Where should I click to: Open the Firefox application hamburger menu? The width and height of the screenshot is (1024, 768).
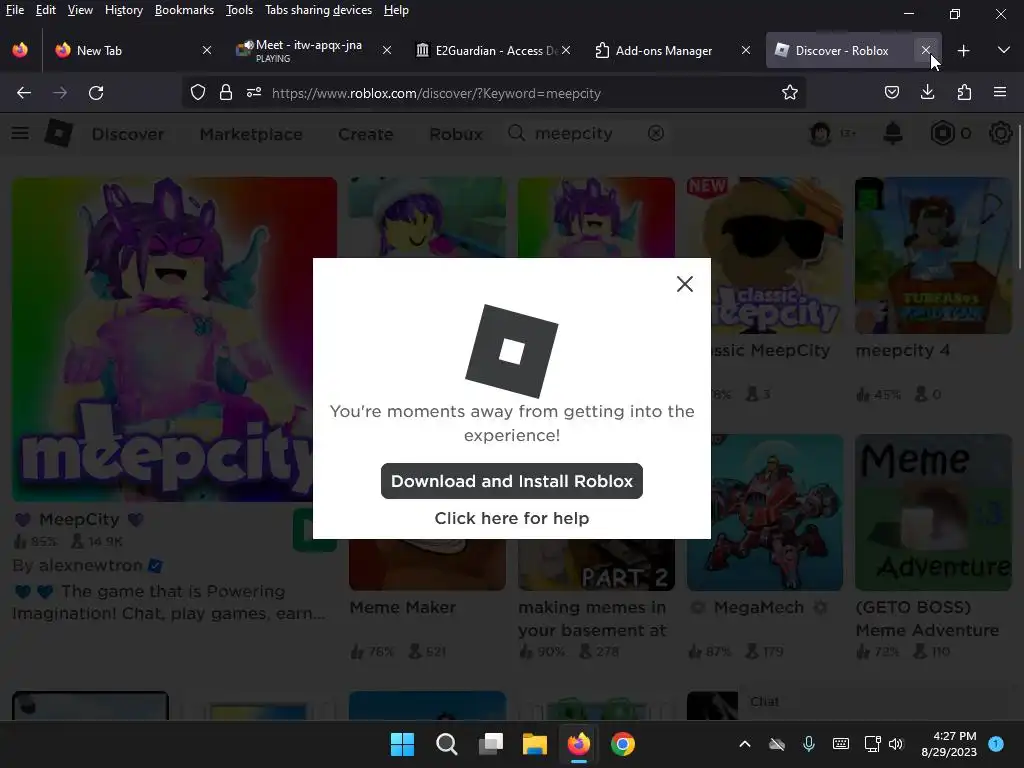coord(1000,93)
